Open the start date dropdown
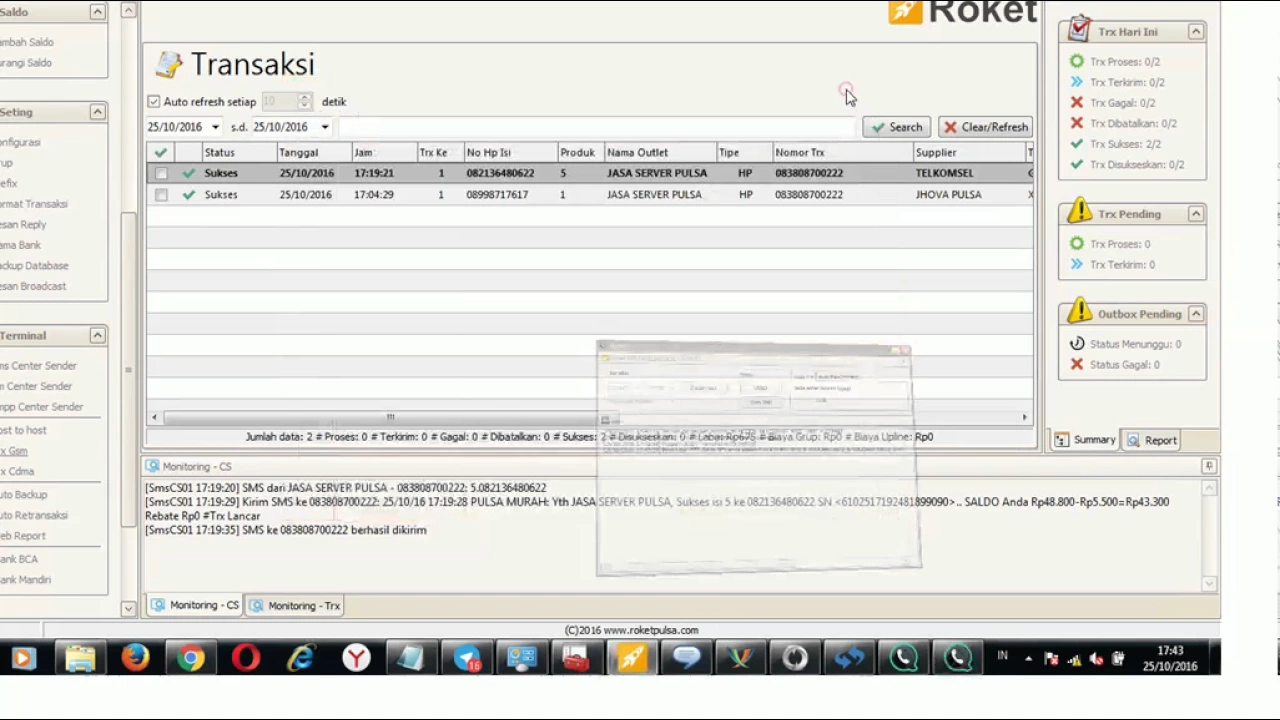The image size is (1280, 720). pyautogui.click(x=215, y=127)
